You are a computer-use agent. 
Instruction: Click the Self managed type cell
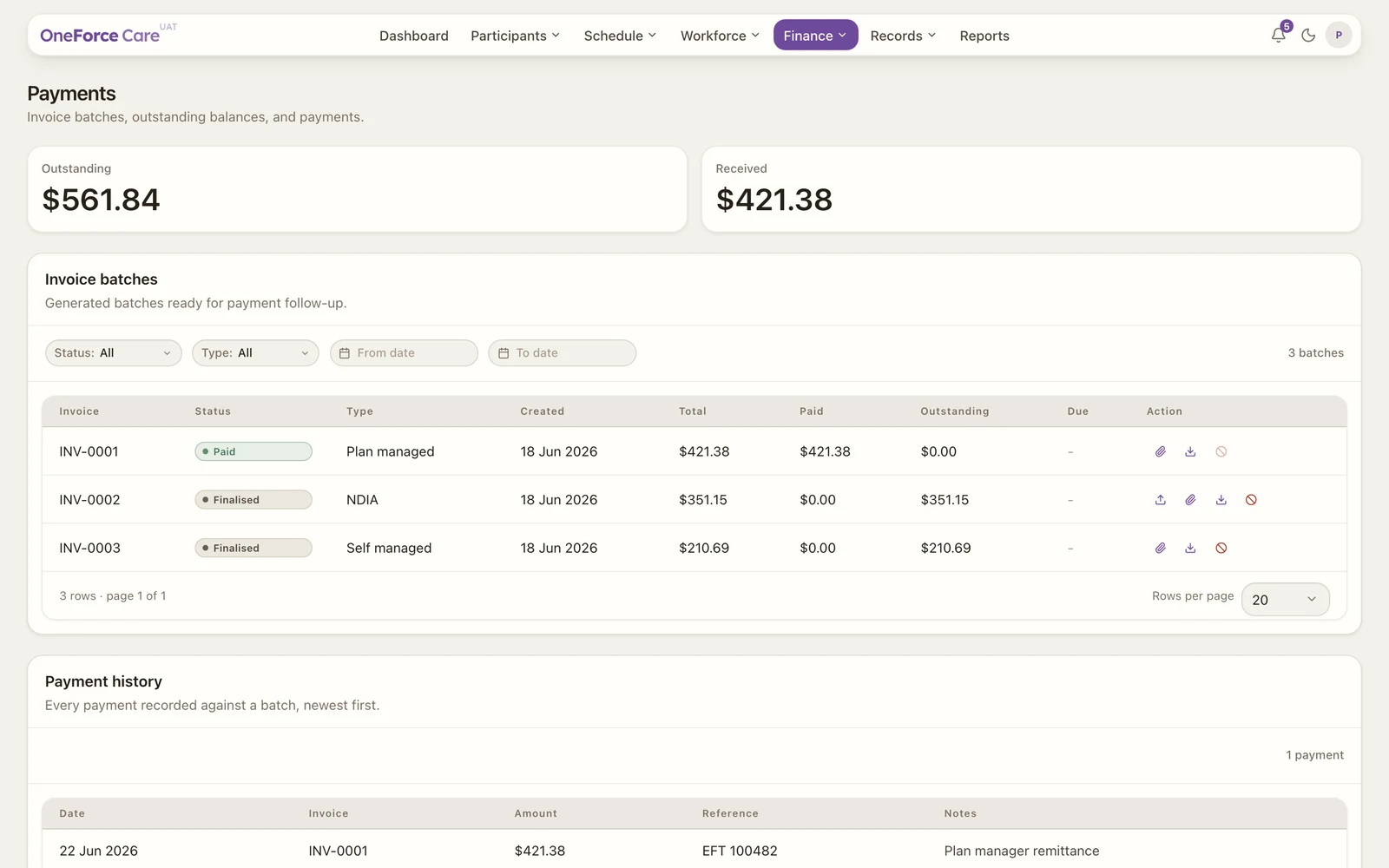[389, 548]
